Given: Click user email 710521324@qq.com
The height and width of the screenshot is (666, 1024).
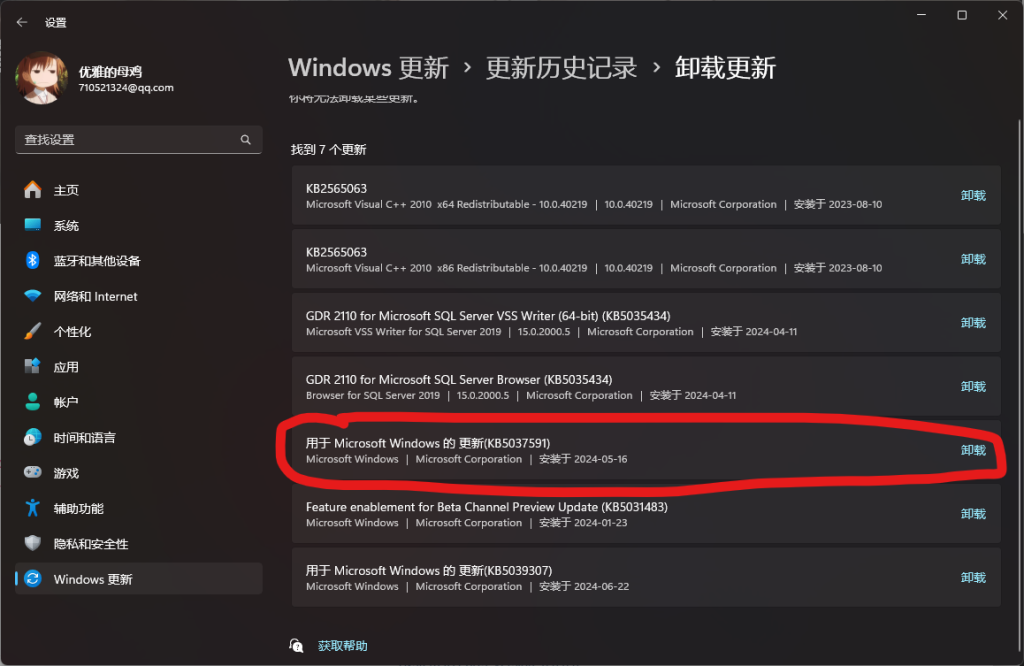Looking at the screenshot, I should coord(126,87).
